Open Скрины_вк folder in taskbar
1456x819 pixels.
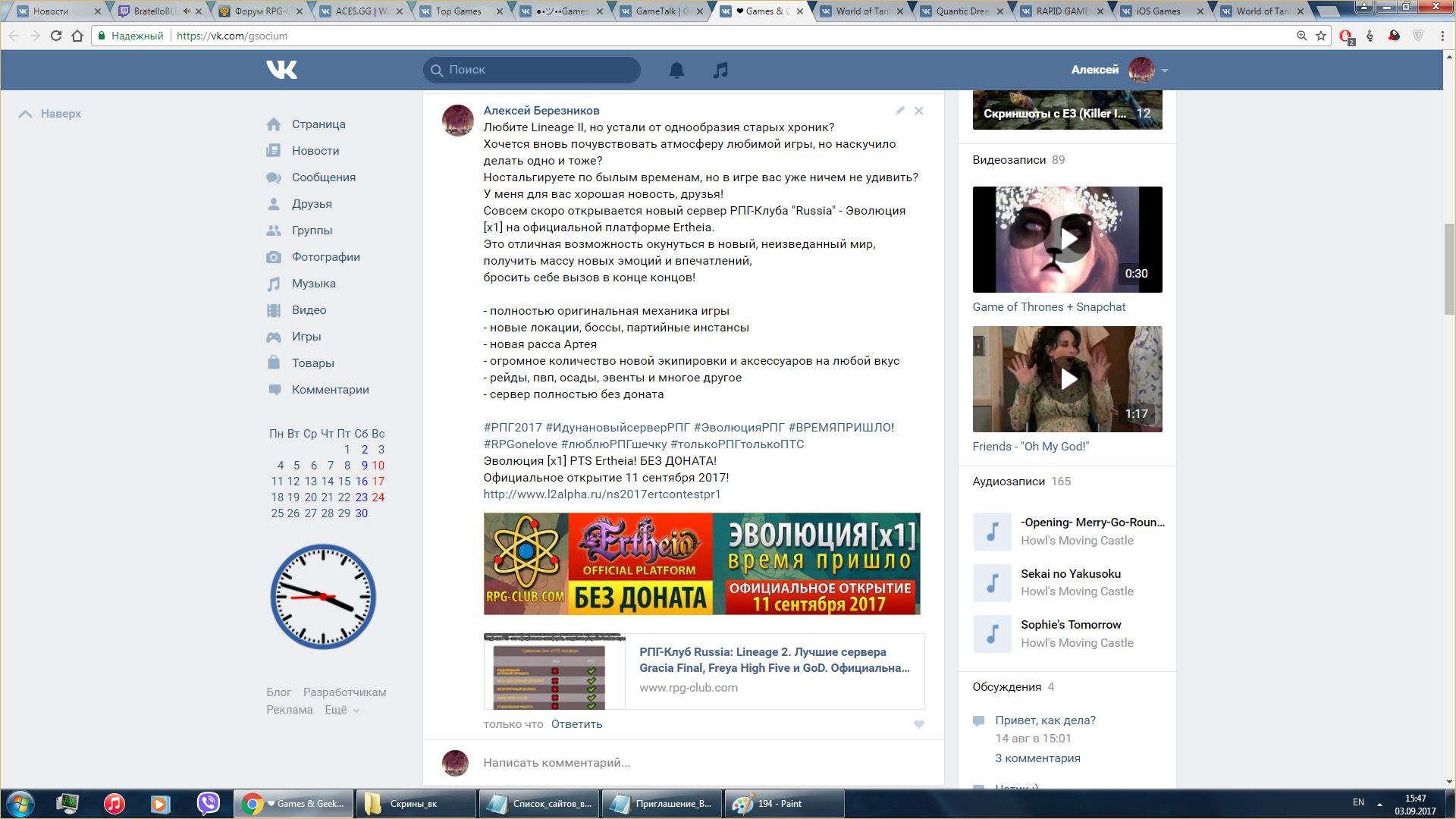416,804
